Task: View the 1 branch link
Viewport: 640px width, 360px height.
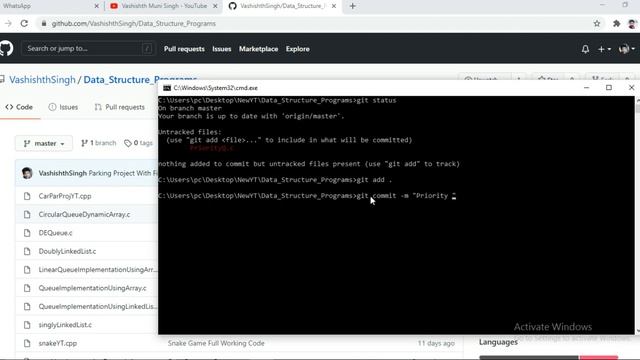Action: [x=99, y=143]
